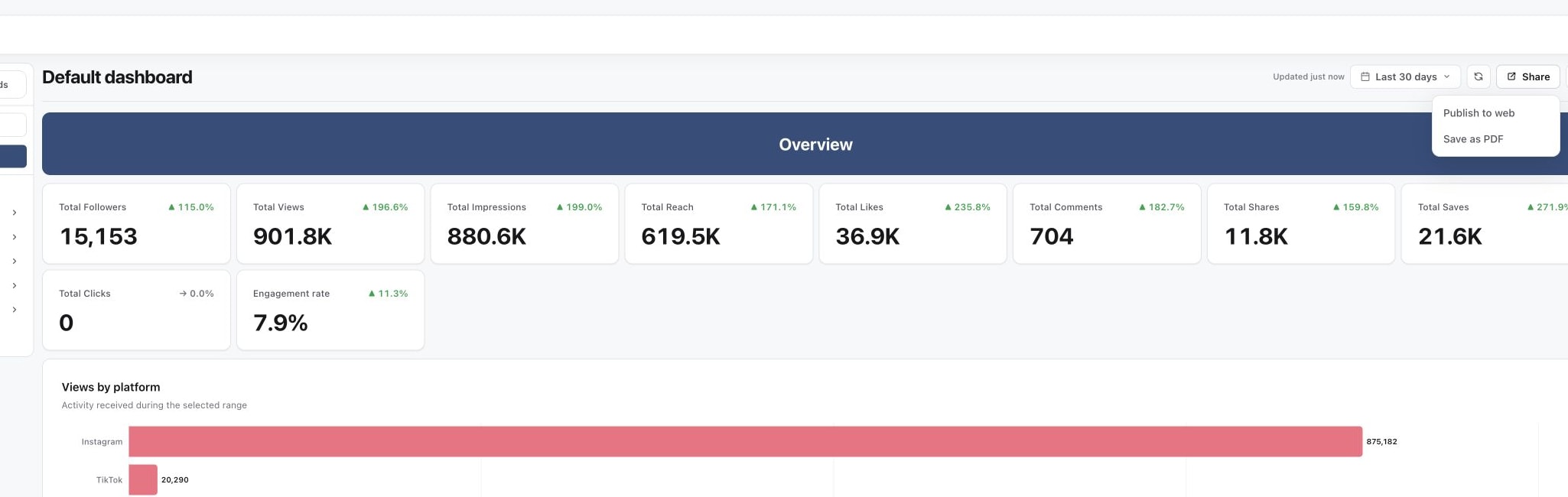The width and height of the screenshot is (1568, 497).
Task: Click the Views by platform heading
Action: [111, 387]
